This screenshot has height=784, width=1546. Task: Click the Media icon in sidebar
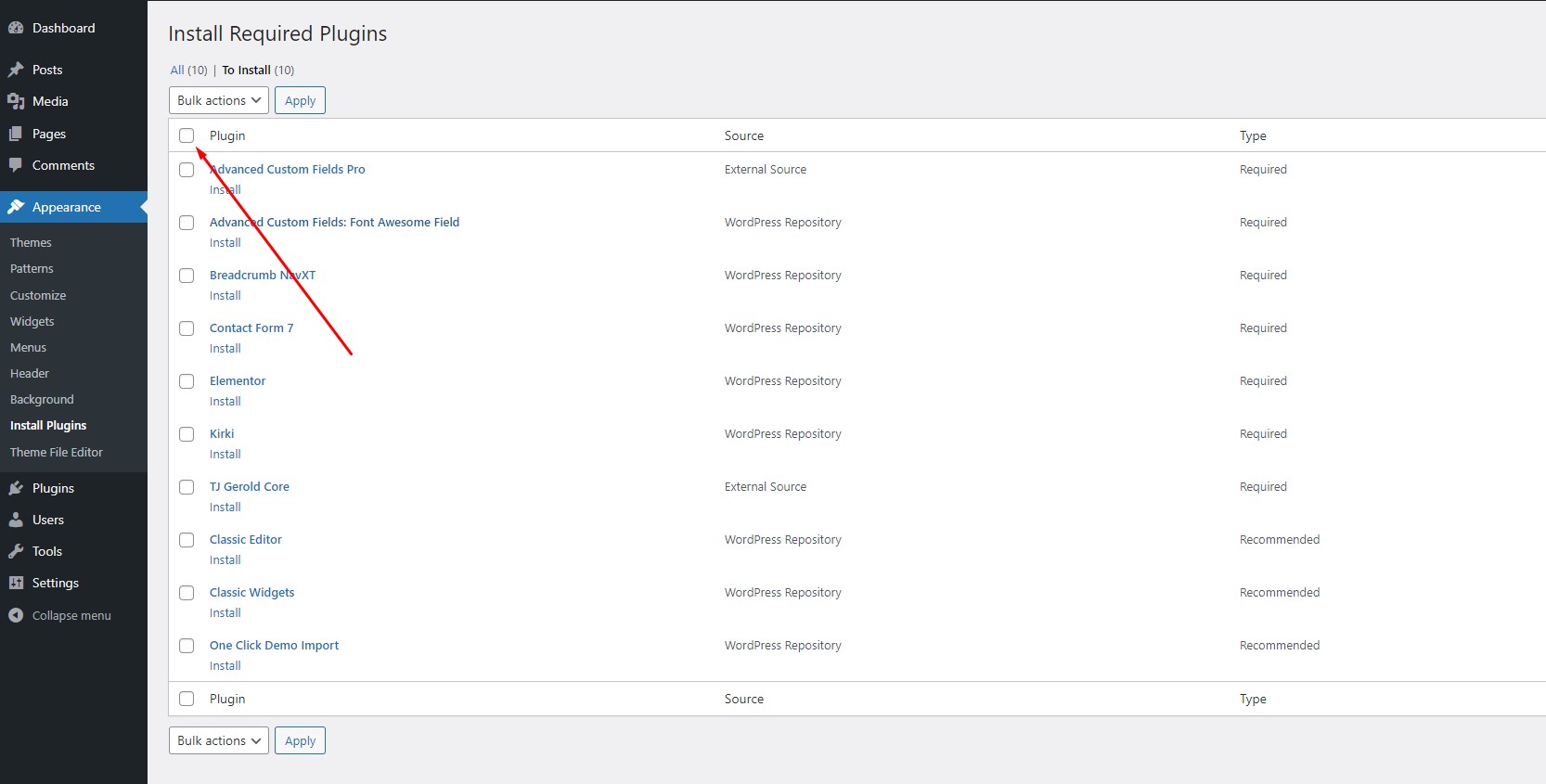click(16, 101)
